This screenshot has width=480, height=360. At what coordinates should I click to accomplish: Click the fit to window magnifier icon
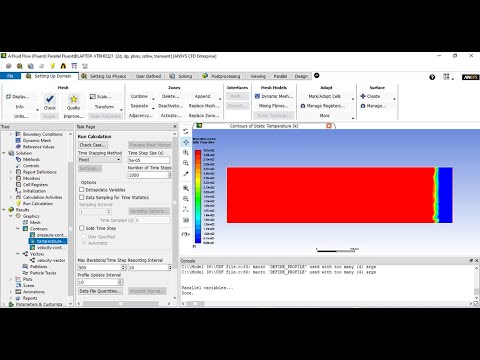[x=186, y=188]
